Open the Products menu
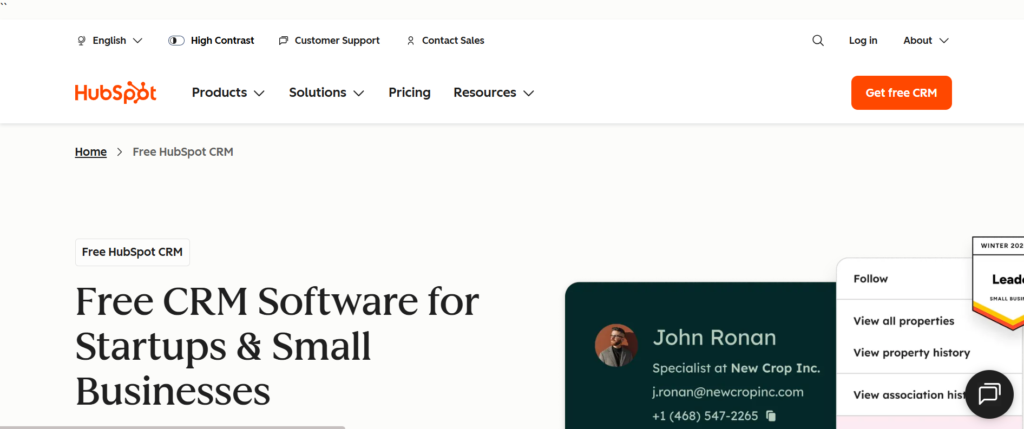Image resolution: width=1024 pixels, height=429 pixels. coord(228,93)
